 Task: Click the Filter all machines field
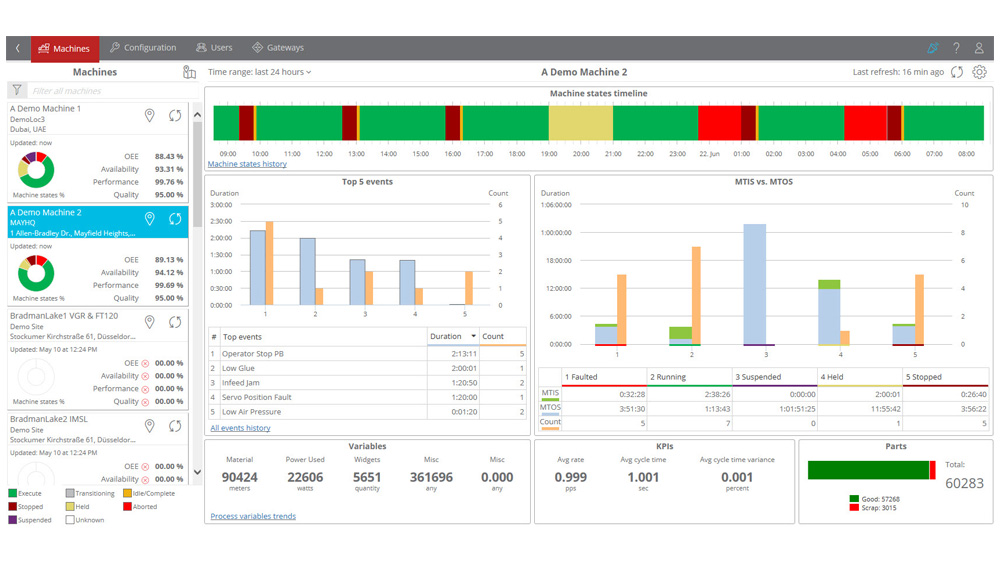coord(105,91)
